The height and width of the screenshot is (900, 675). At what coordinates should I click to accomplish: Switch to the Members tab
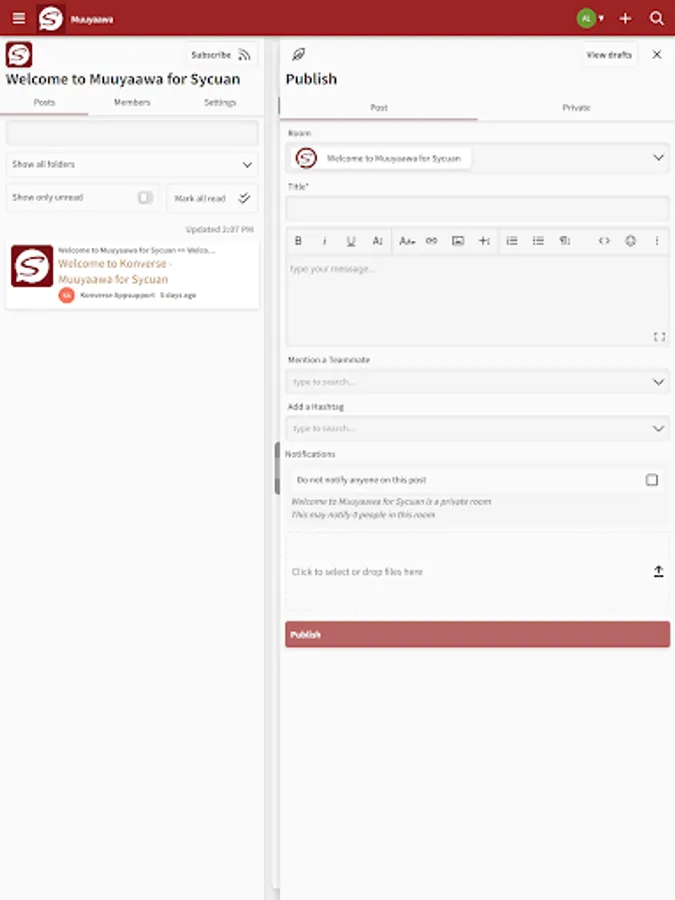132,102
